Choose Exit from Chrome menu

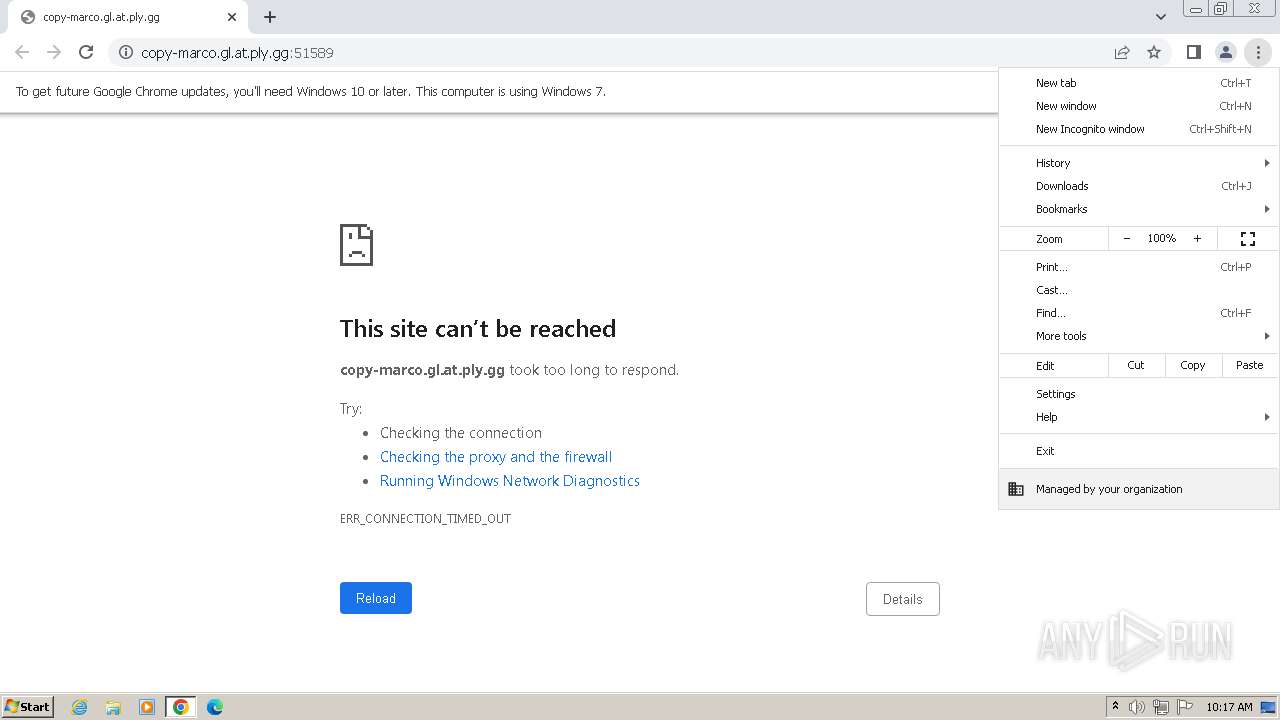pos(1139,451)
